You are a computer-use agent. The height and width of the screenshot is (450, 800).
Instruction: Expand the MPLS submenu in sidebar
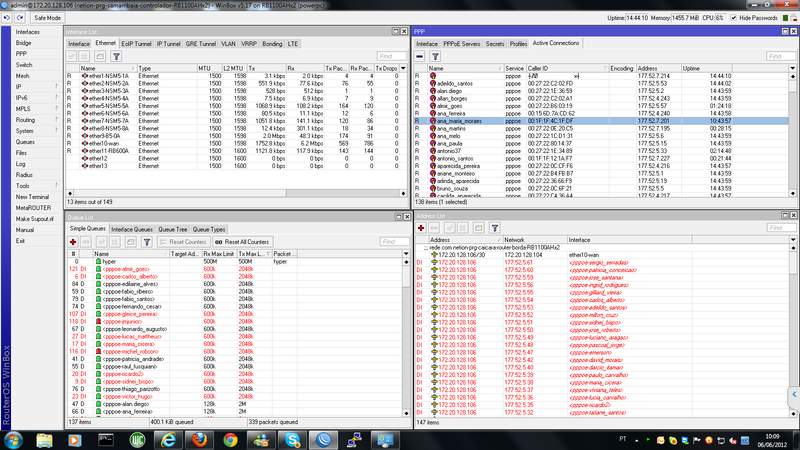[36, 109]
